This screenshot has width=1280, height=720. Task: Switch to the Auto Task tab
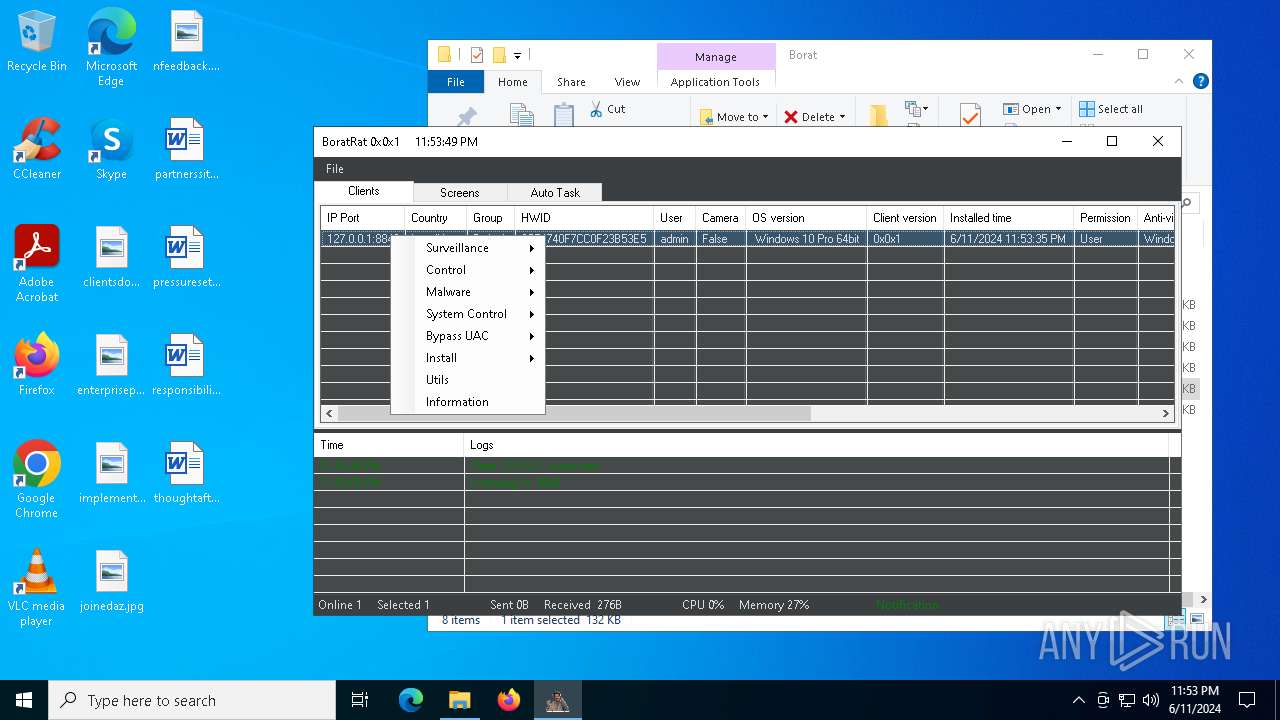(x=555, y=193)
